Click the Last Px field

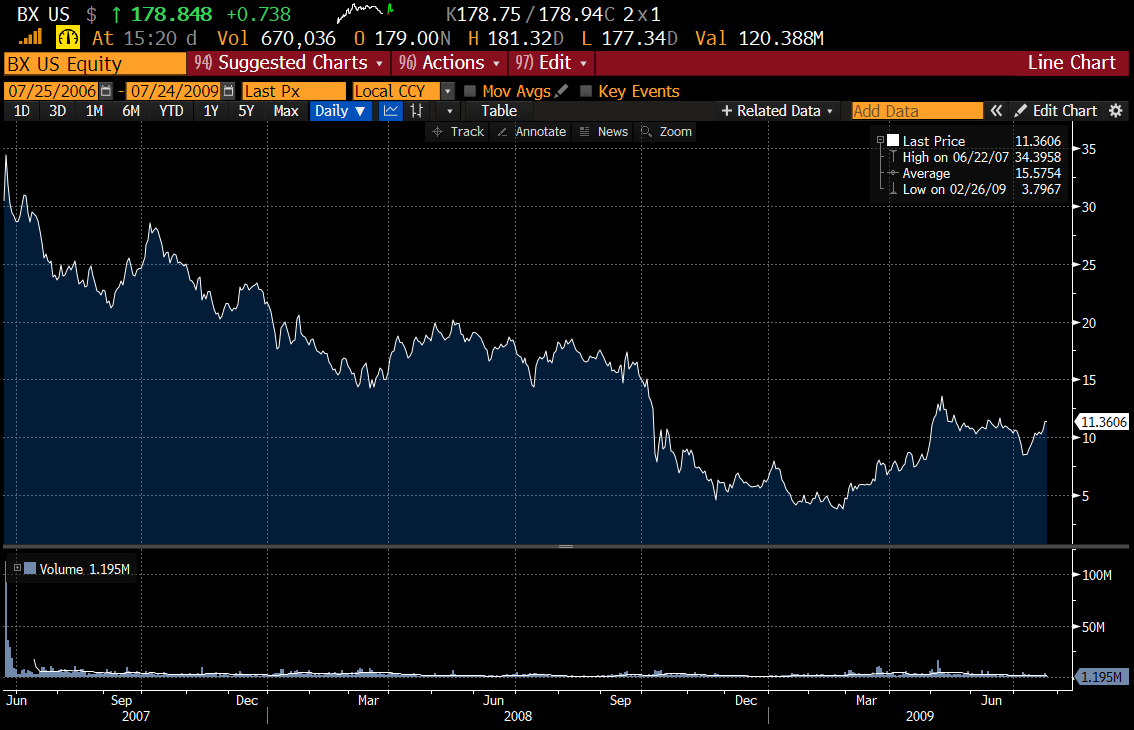click(294, 90)
